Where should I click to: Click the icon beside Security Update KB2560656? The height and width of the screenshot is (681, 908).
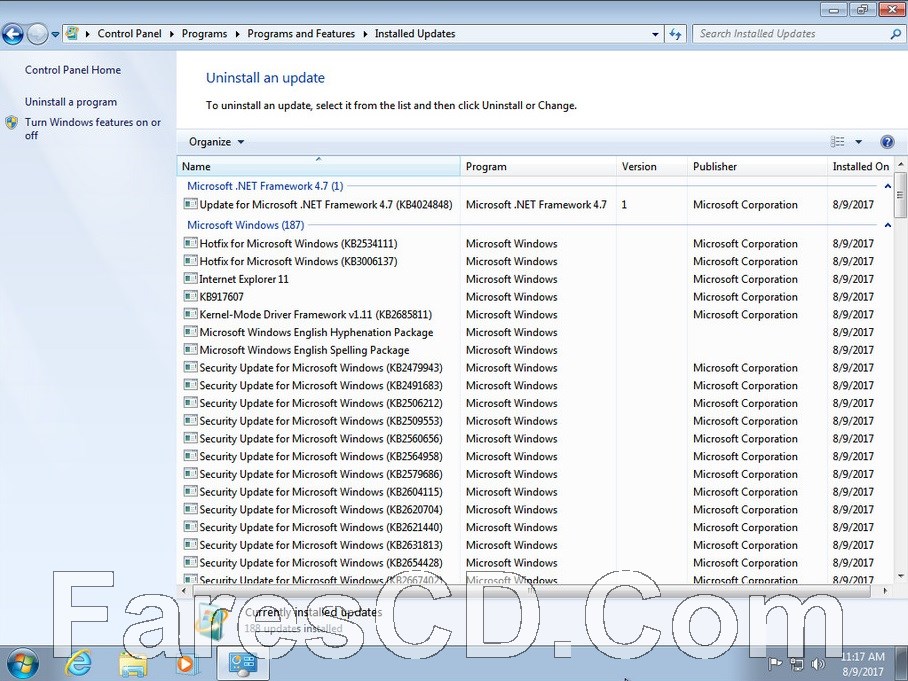(x=190, y=438)
